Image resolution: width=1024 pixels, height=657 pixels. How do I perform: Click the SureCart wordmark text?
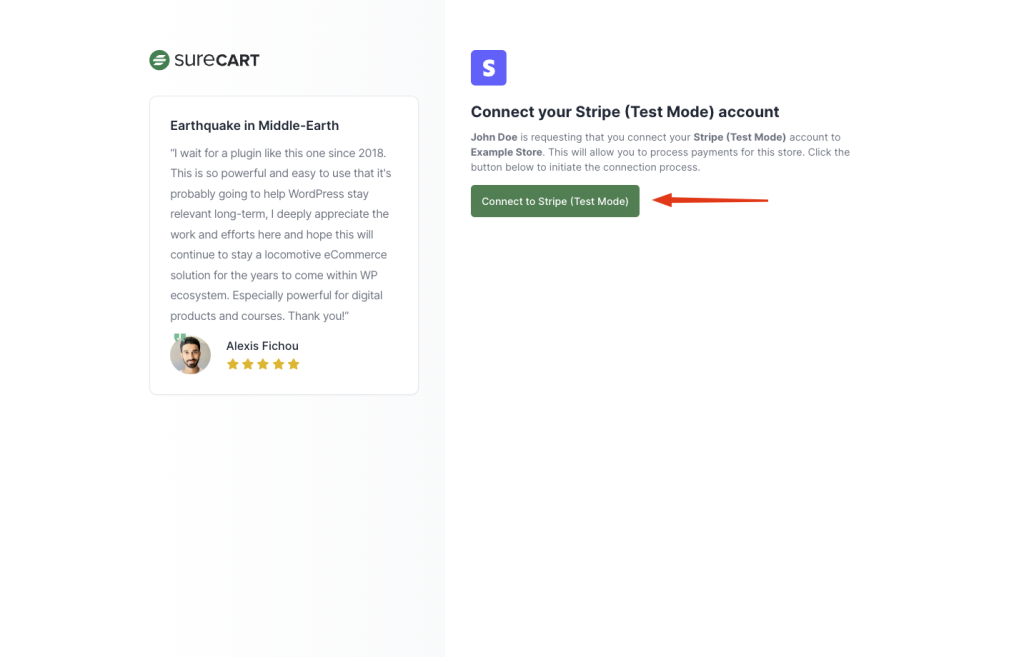[217, 60]
